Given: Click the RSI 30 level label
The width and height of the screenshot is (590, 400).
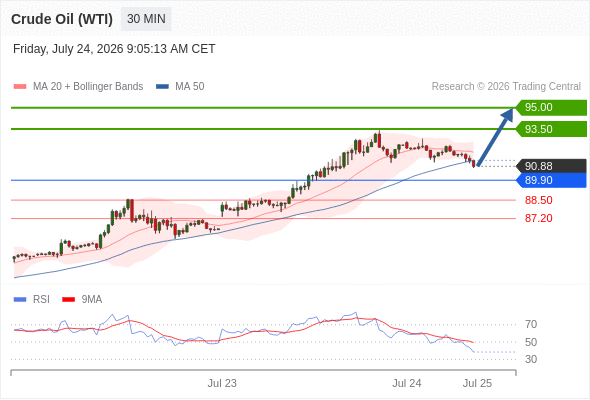Looking at the screenshot, I should 531,359.
